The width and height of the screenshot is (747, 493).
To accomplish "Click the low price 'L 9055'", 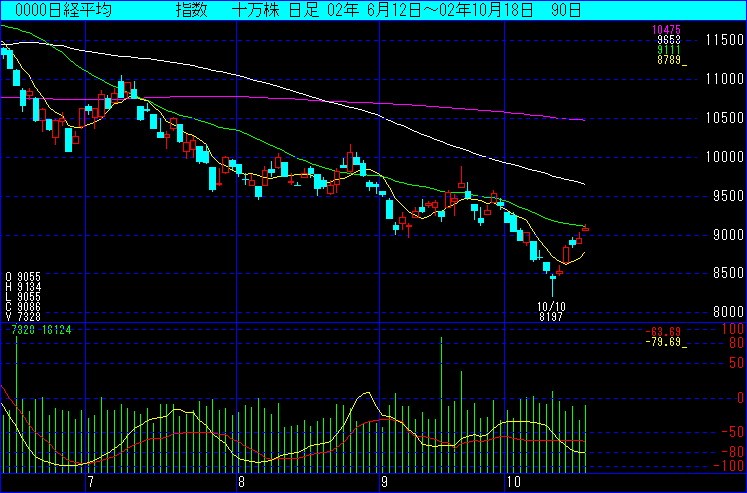I will (x=23, y=297).
